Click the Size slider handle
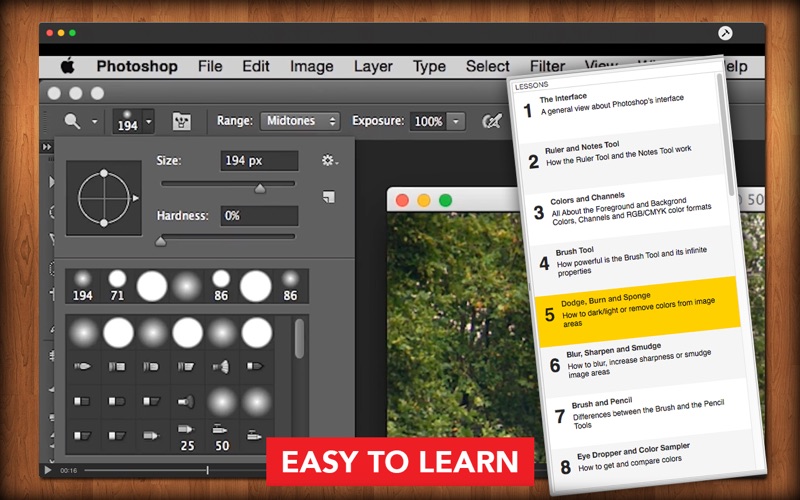Screen dimensions: 800x500 click(x=260, y=188)
